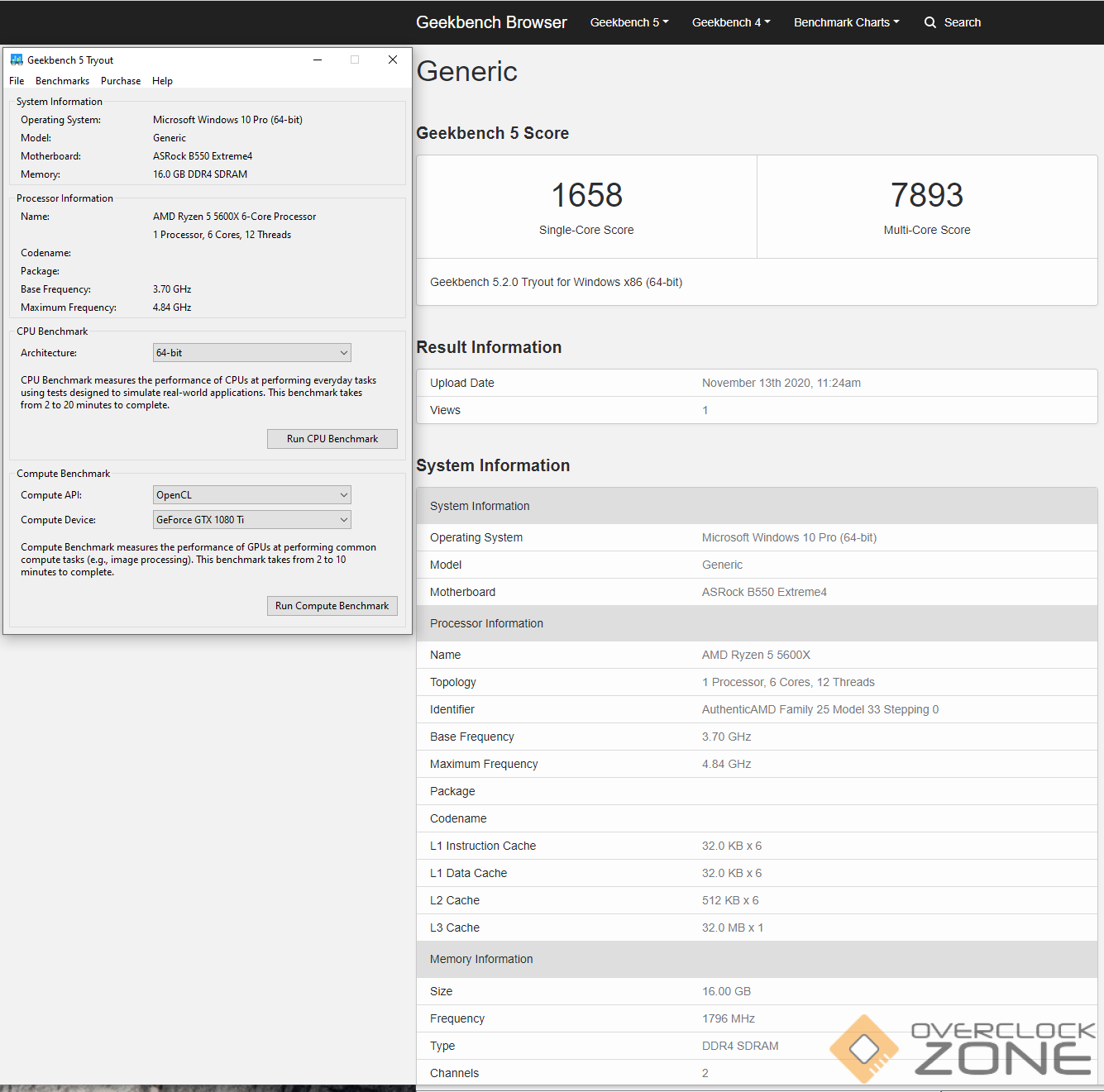
Task: Close the Geekbench 5 Tryout window
Action: 393,60
